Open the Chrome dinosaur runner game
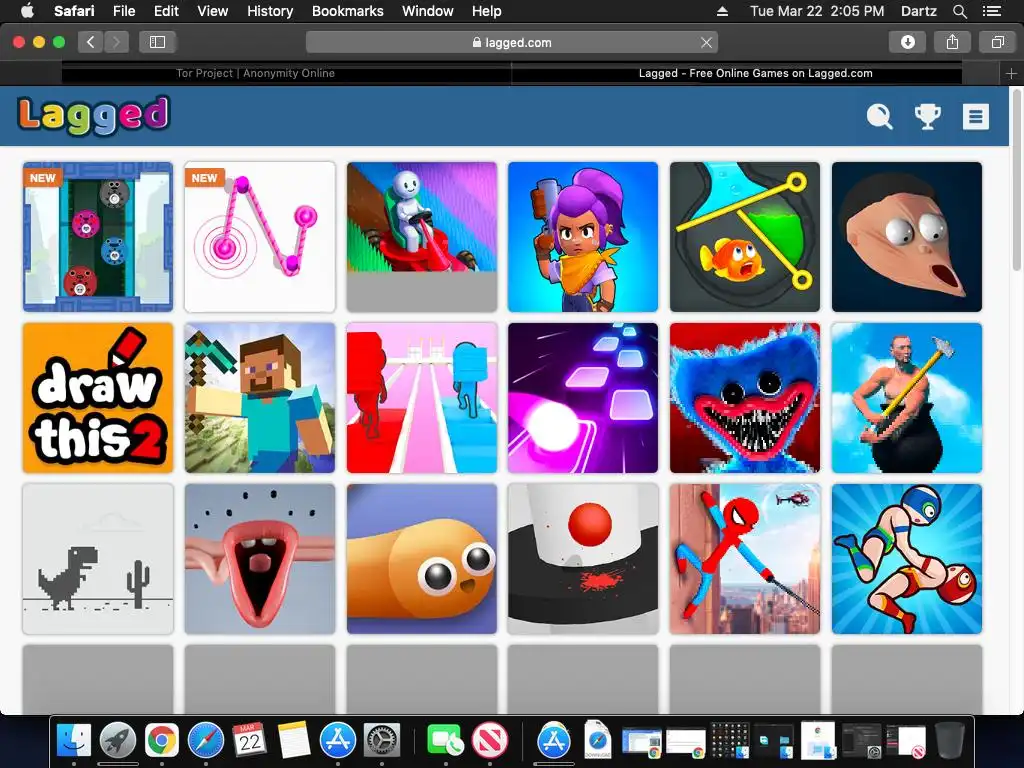The image size is (1024, 768). (x=98, y=559)
